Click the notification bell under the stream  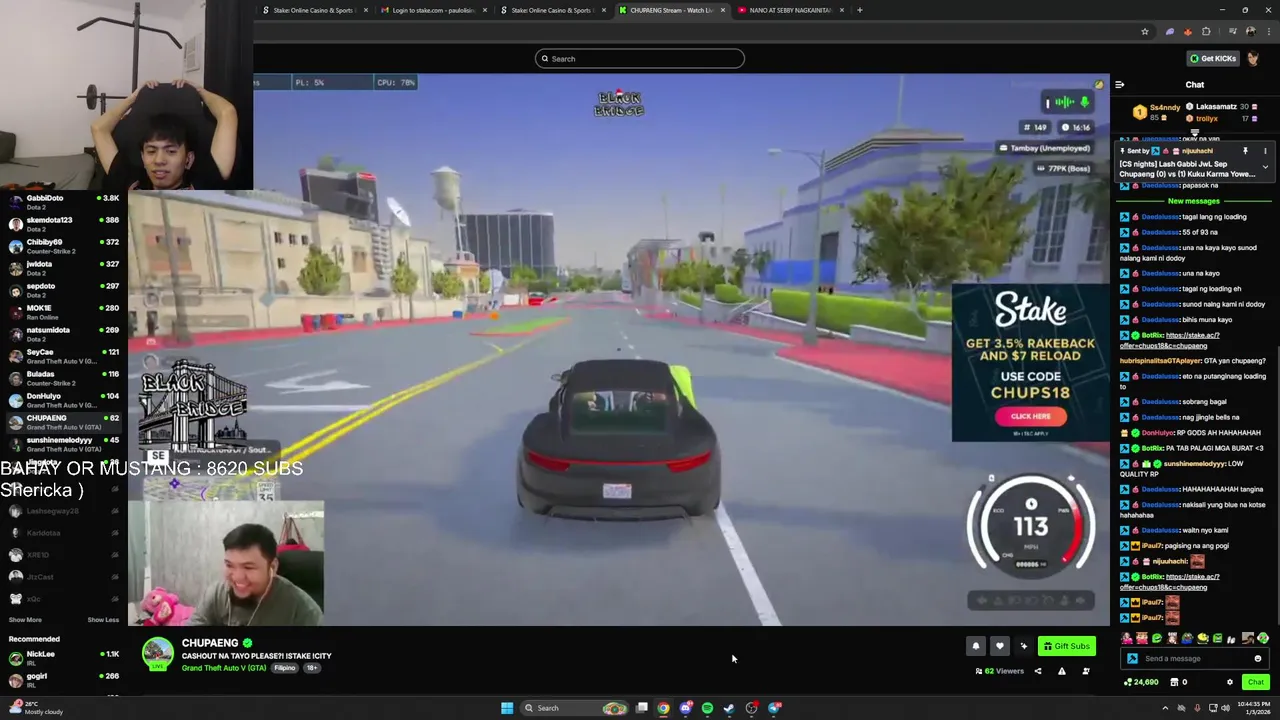coord(976,646)
